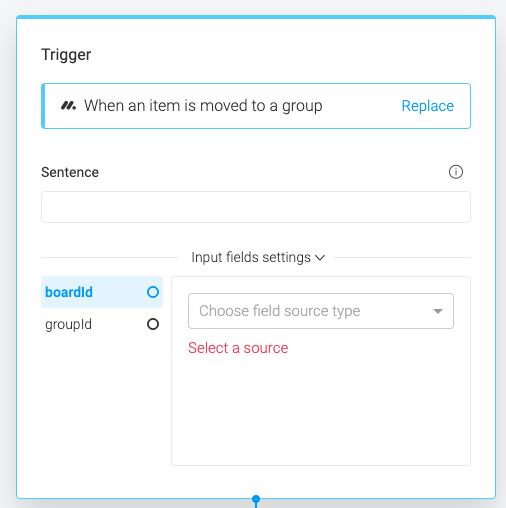Replace the current trigger
The image size is (506, 508).
[428, 106]
